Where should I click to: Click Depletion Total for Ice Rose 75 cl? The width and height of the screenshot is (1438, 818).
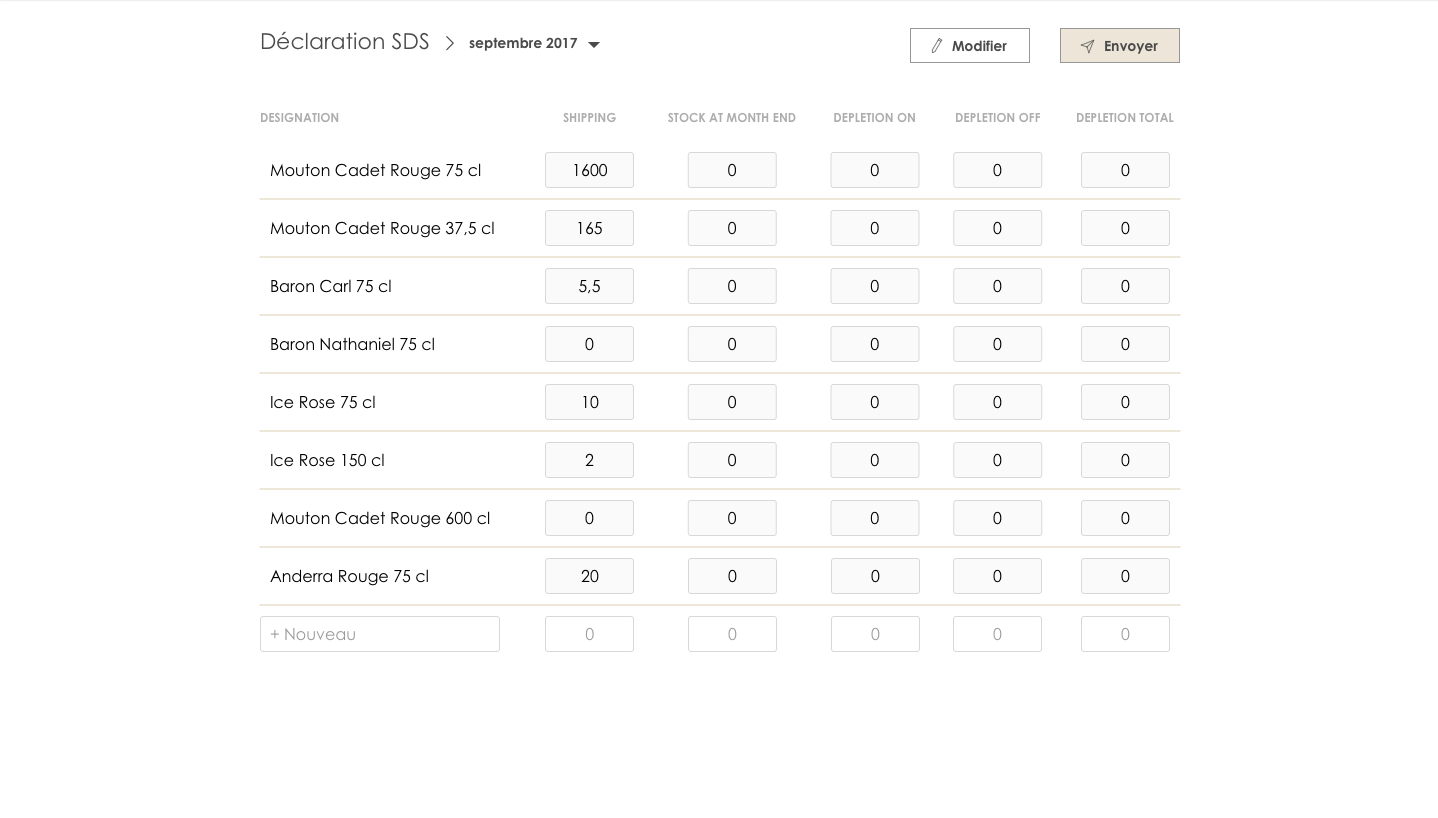coord(1125,402)
